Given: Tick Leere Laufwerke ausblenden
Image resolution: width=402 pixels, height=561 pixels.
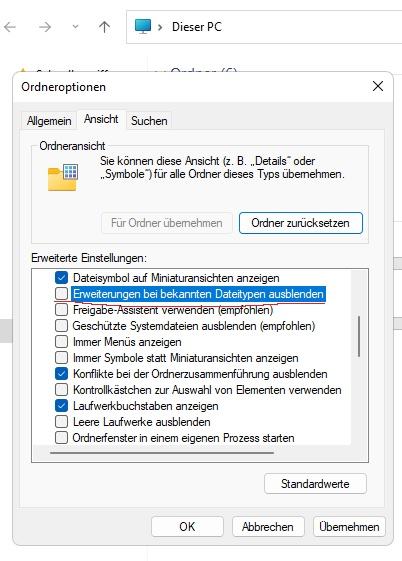Looking at the screenshot, I should [62, 421].
